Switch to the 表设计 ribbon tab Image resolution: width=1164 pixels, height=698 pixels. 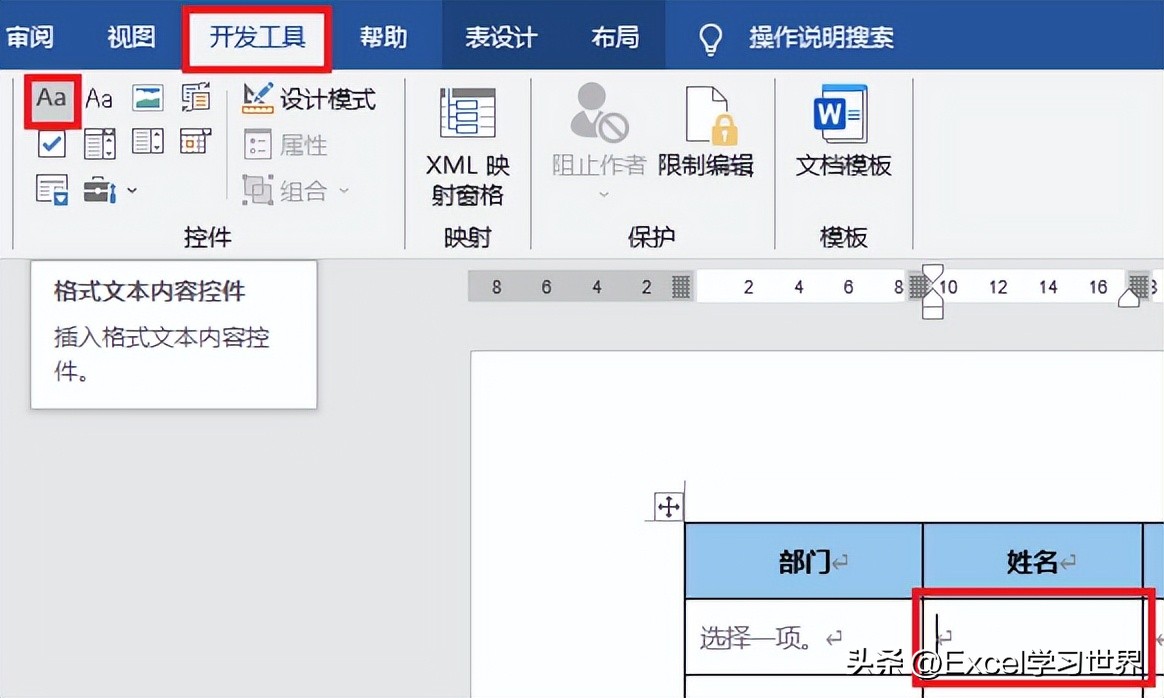pyautogui.click(x=500, y=35)
